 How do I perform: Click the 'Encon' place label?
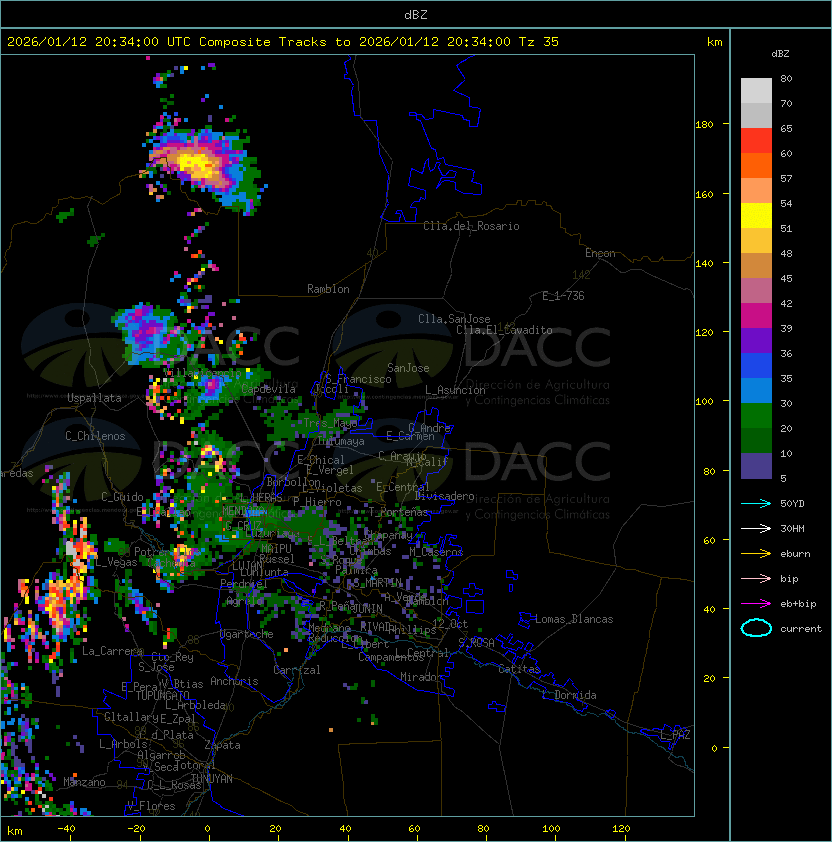[600, 253]
